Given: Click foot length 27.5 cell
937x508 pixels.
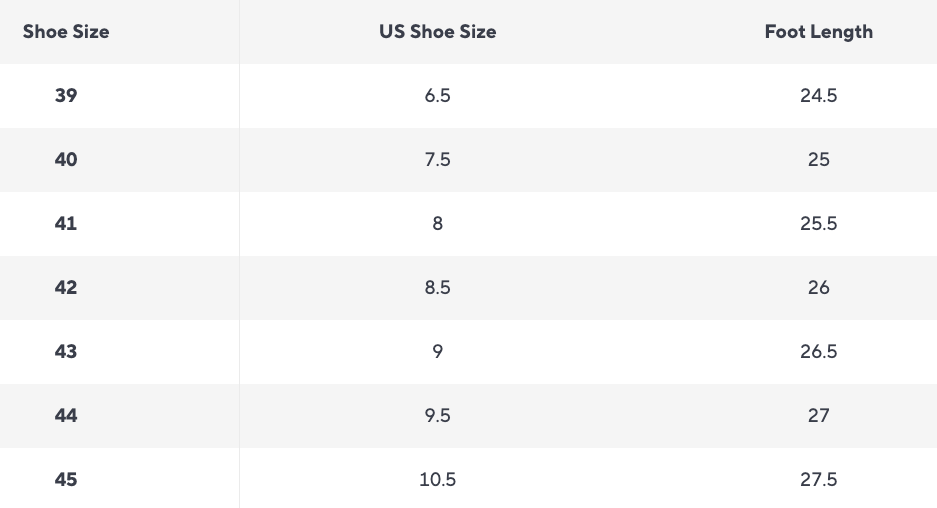Looking at the screenshot, I should pyautogui.click(x=818, y=480).
